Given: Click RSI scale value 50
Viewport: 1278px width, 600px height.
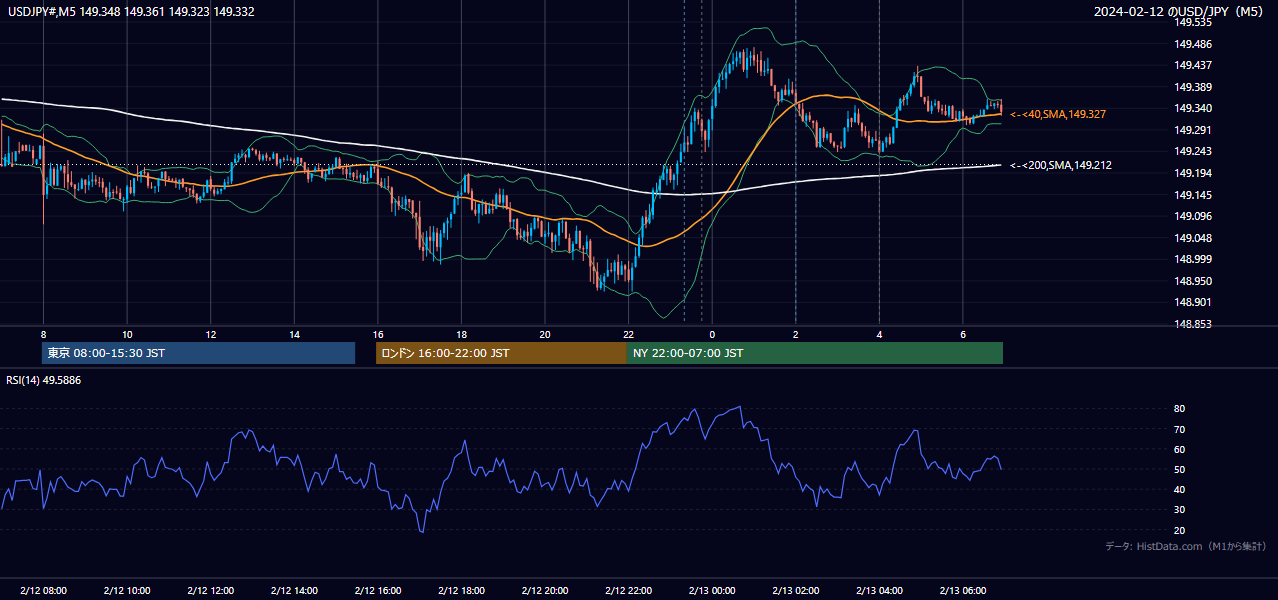Looking at the screenshot, I should point(1179,469).
